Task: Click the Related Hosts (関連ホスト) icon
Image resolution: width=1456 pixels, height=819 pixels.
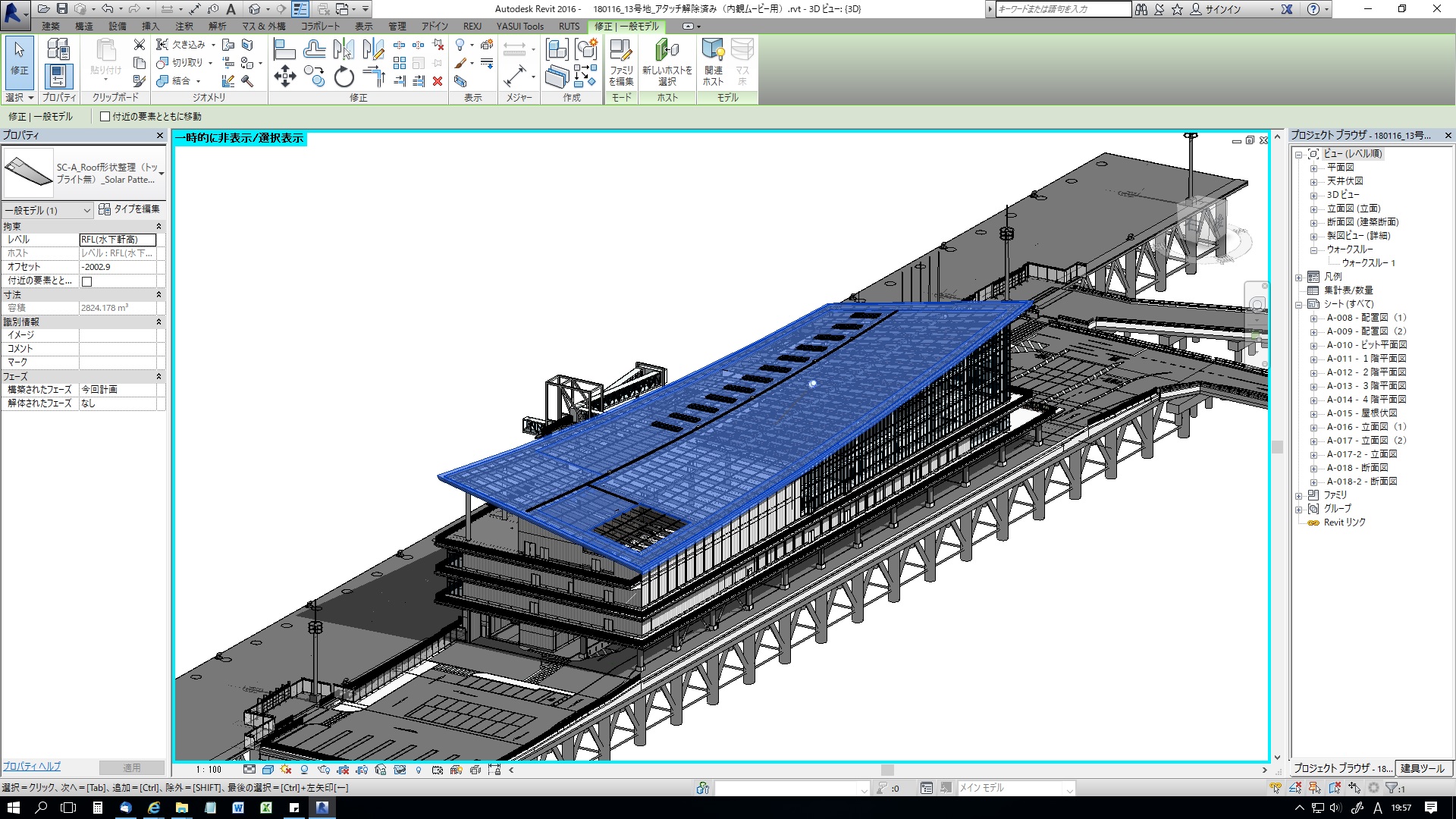Action: pos(713,62)
